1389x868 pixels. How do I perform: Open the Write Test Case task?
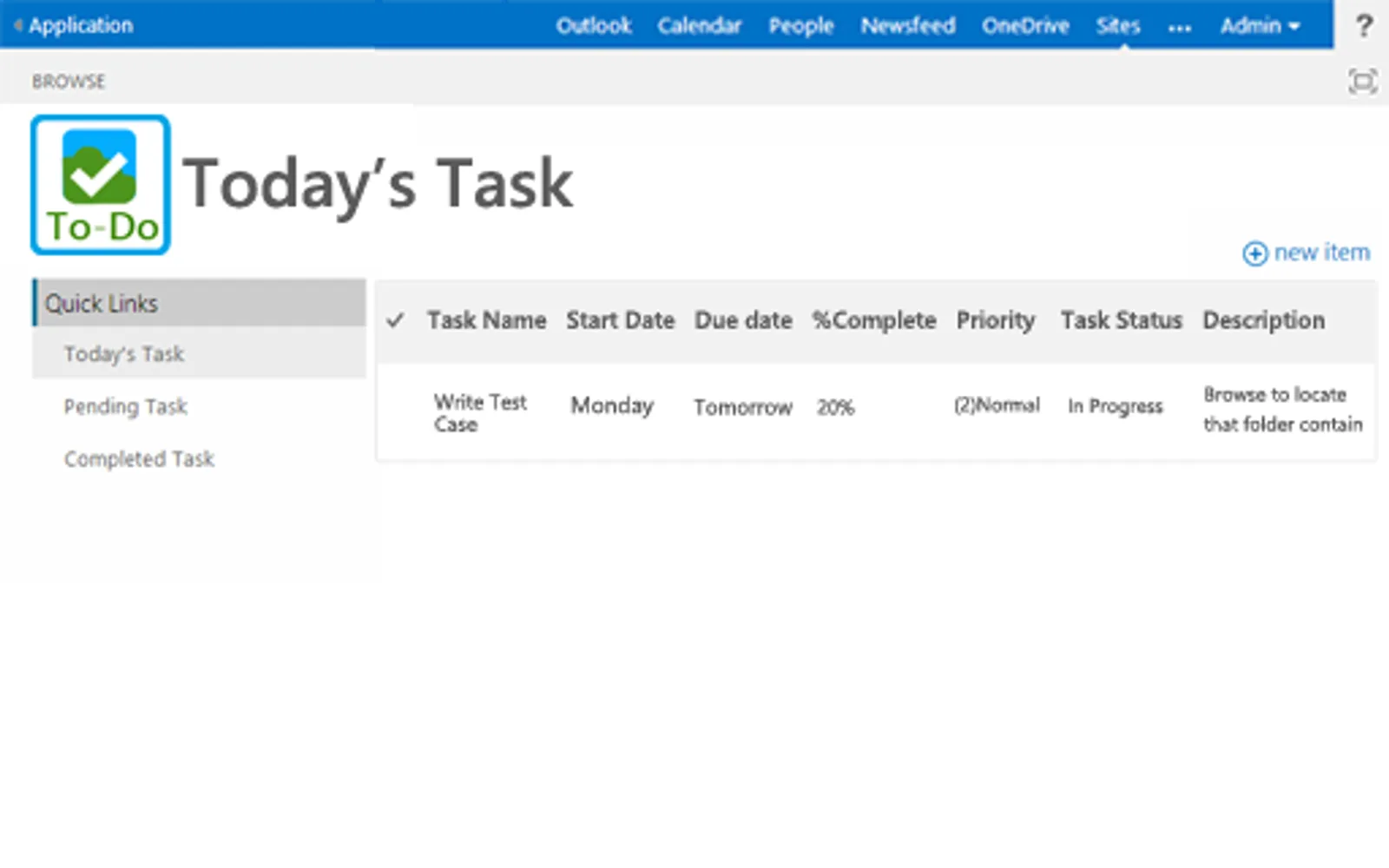point(480,413)
